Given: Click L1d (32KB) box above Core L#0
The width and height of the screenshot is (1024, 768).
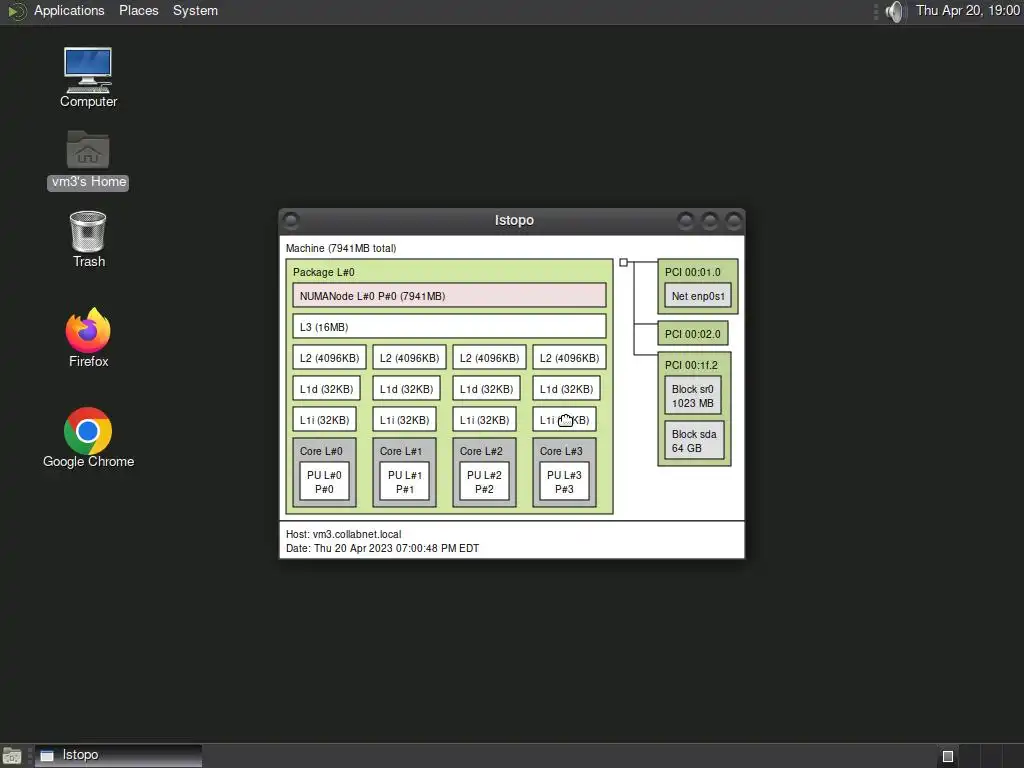Looking at the screenshot, I should click(327, 389).
